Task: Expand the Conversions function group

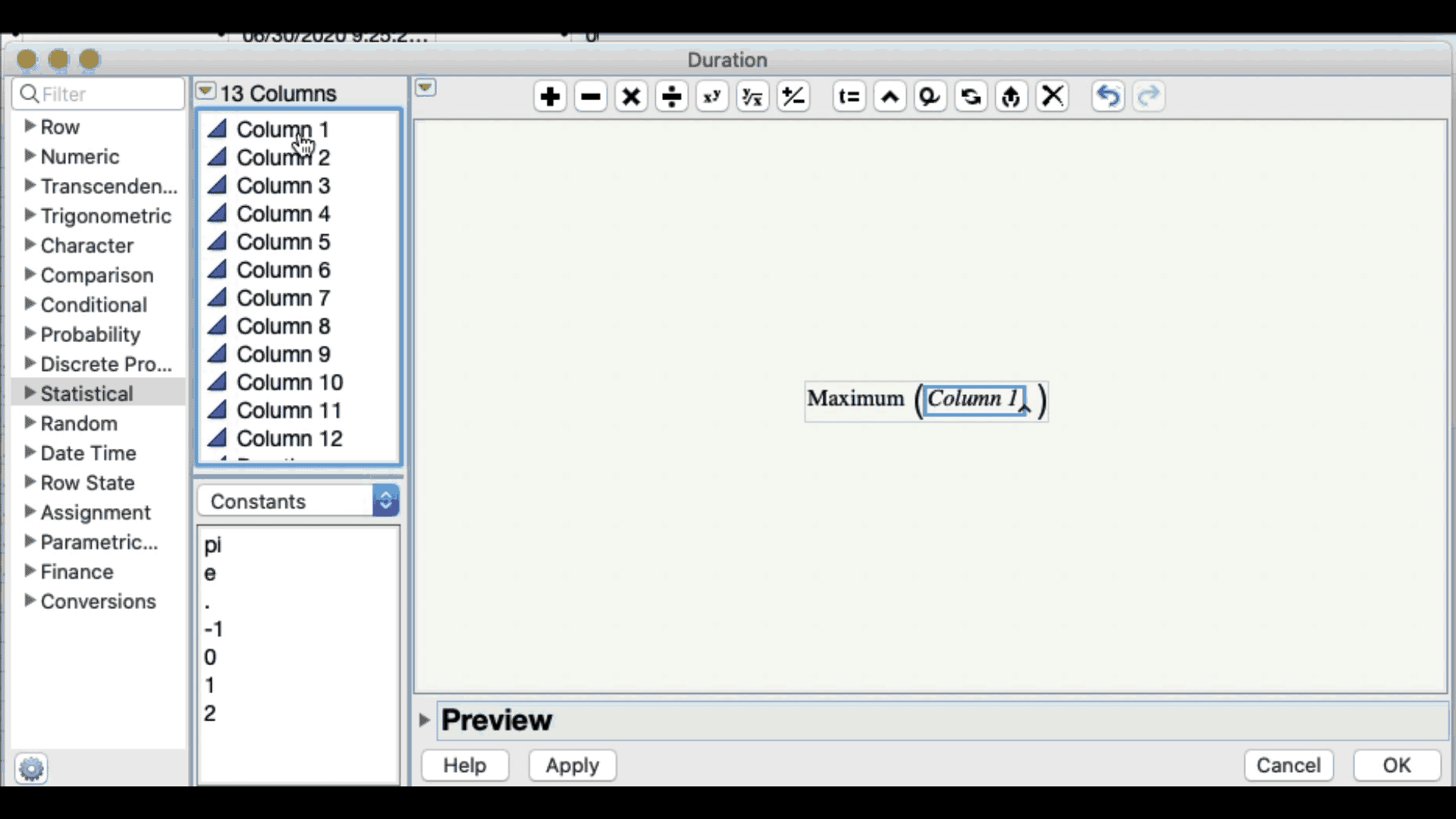Action: click(30, 600)
